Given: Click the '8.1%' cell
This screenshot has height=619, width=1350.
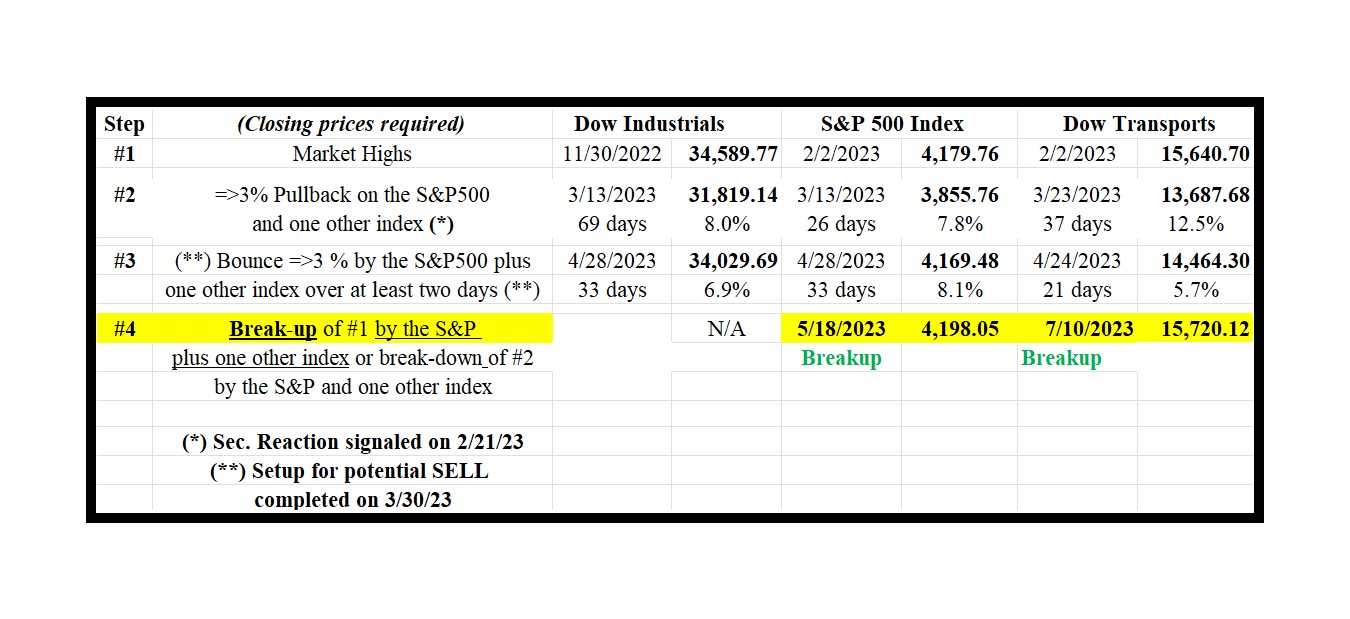Looking at the screenshot, I should [x=959, y=290].
